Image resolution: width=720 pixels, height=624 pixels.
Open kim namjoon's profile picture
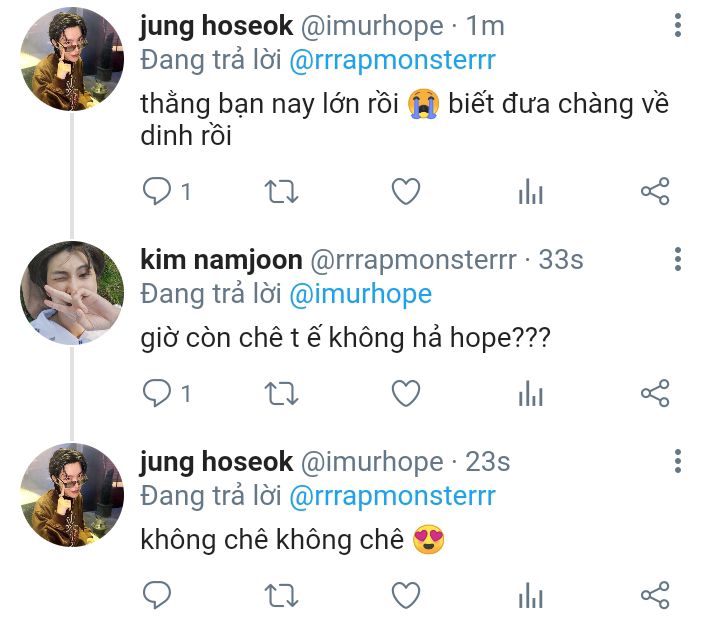point(71,292)
